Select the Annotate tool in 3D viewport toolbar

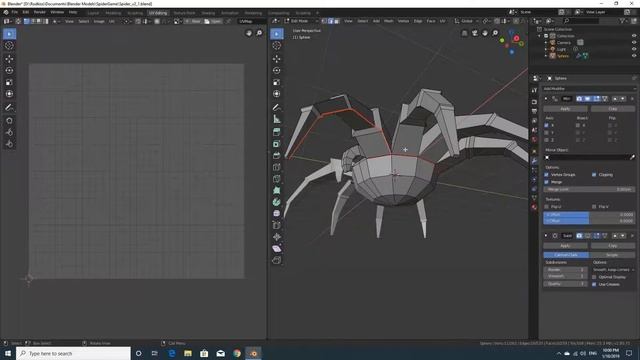277,107
